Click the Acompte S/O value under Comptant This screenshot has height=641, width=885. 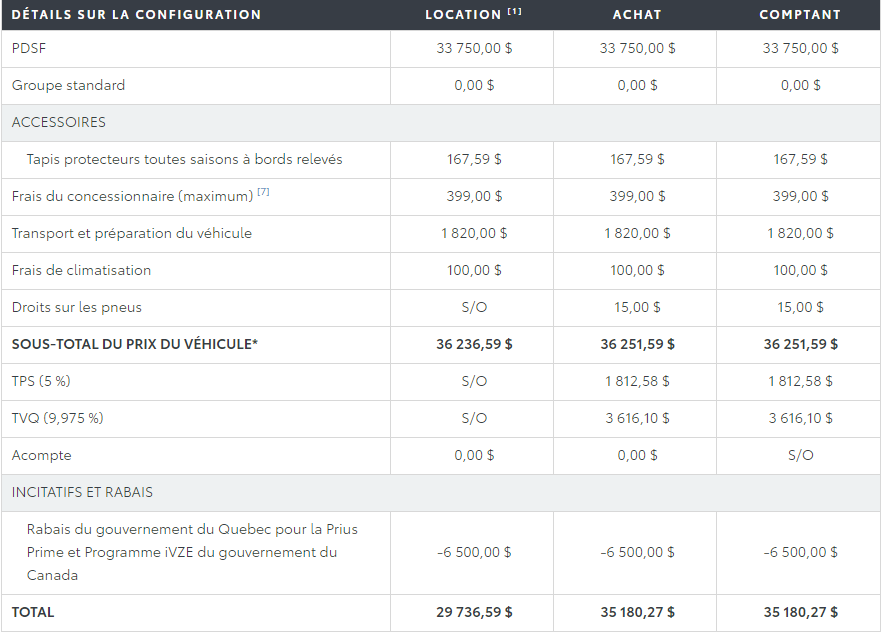[x=800, y=455]
